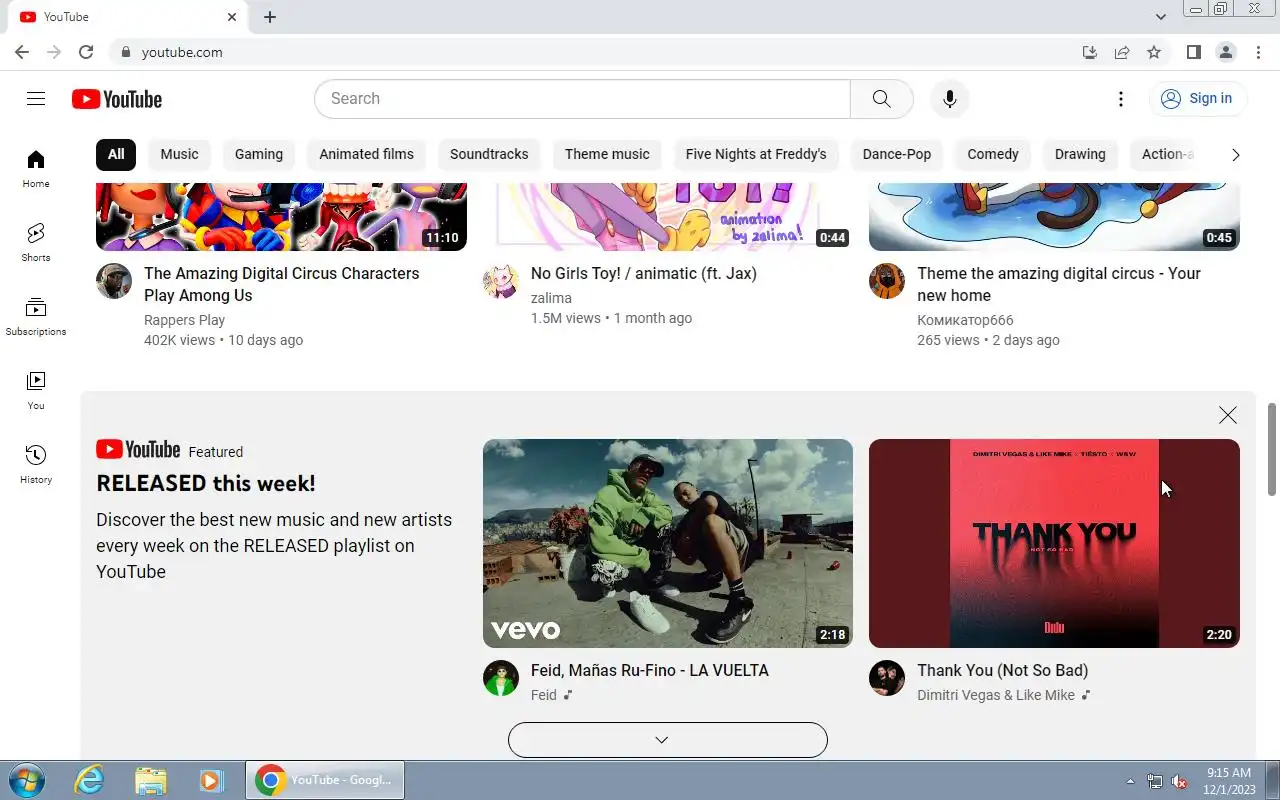1280x800 pixels.
Task: Click the Sign in button
Action: (1197, 98)
